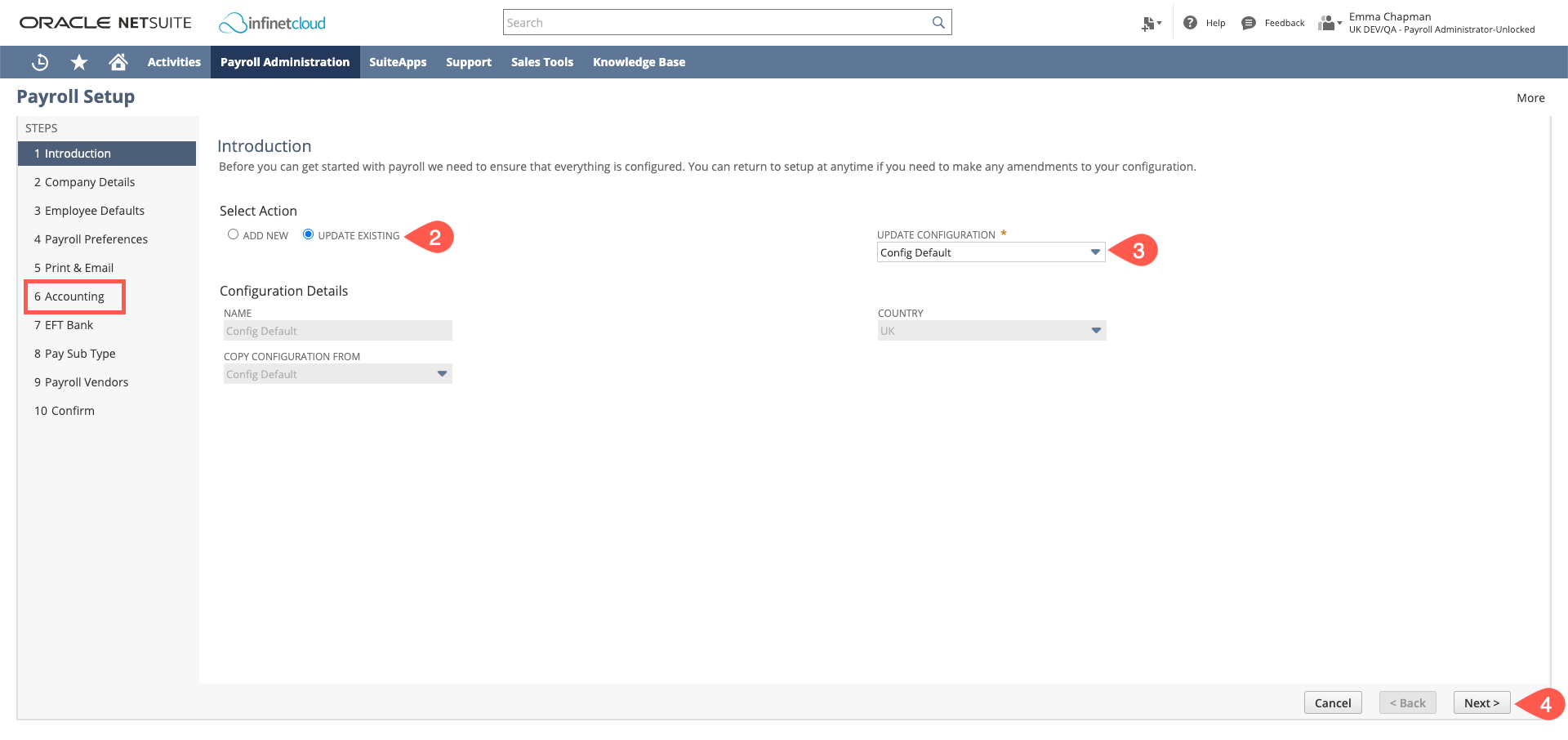
Task: Click the Home icon in navigation bar
Action: tap(118, 62)
